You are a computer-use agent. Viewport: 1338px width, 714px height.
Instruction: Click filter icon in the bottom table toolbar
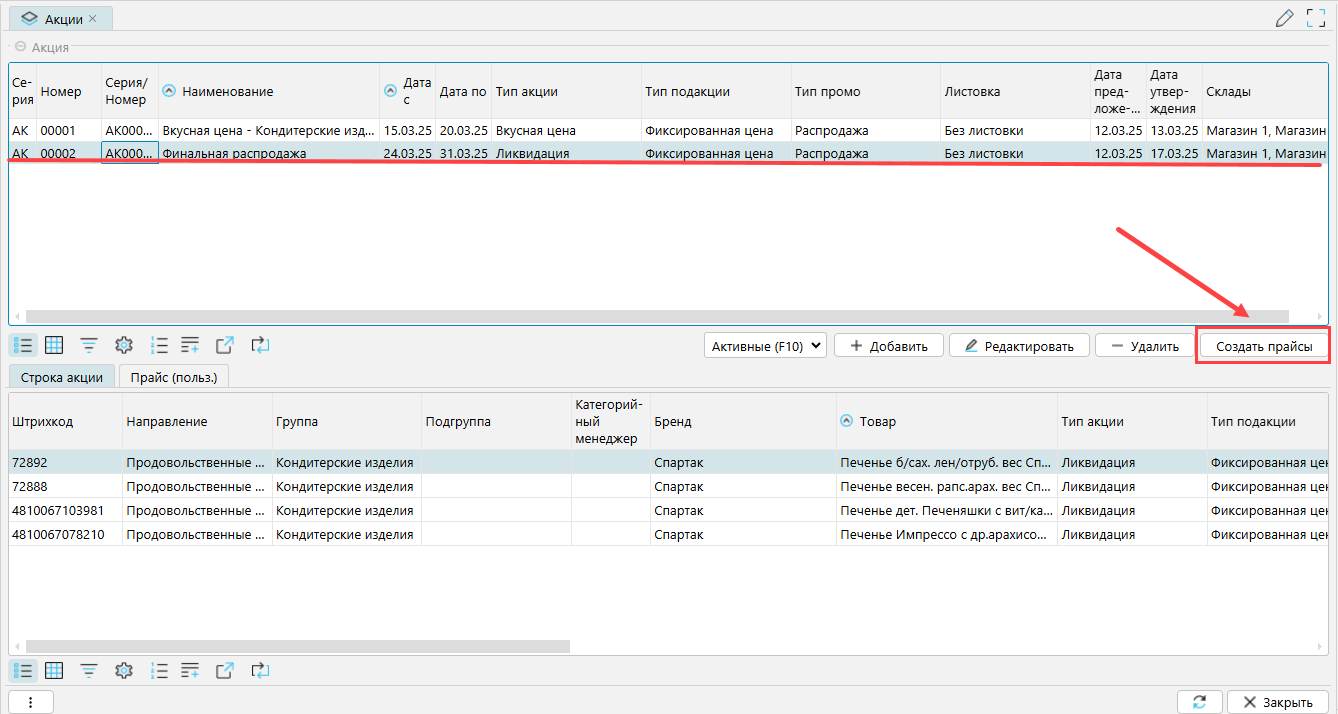(x=89, y=670)
